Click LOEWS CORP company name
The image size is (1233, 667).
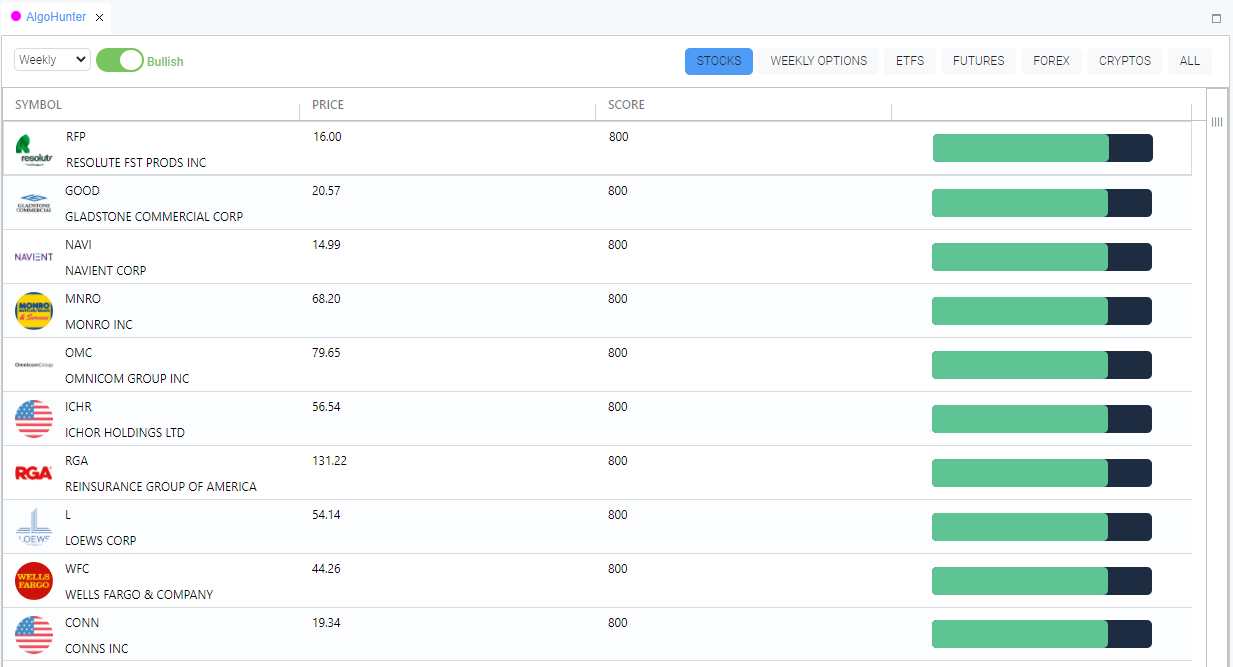click(x=101, y=541)
